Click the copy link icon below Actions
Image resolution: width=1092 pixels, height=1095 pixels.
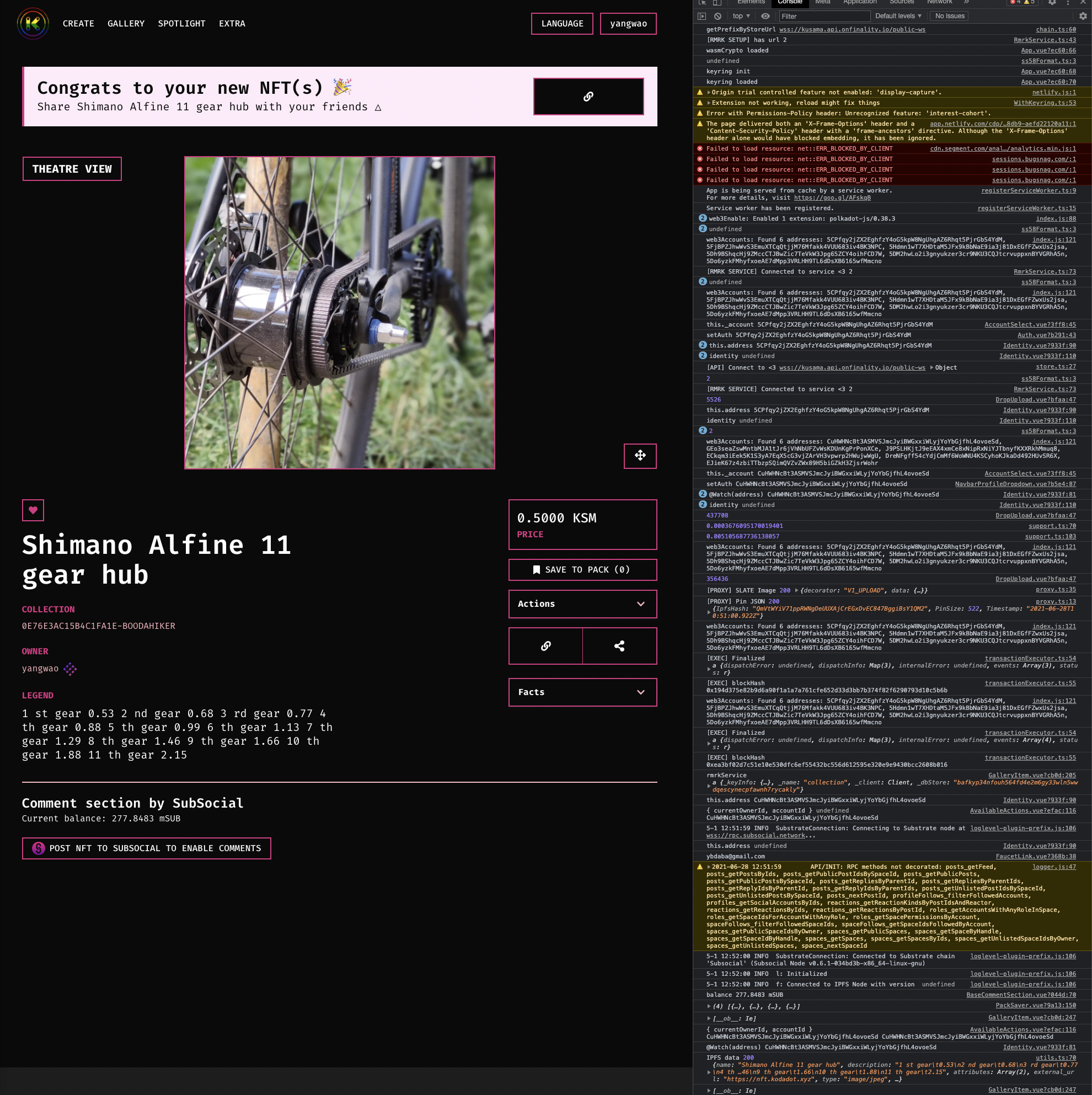(545, 645)
